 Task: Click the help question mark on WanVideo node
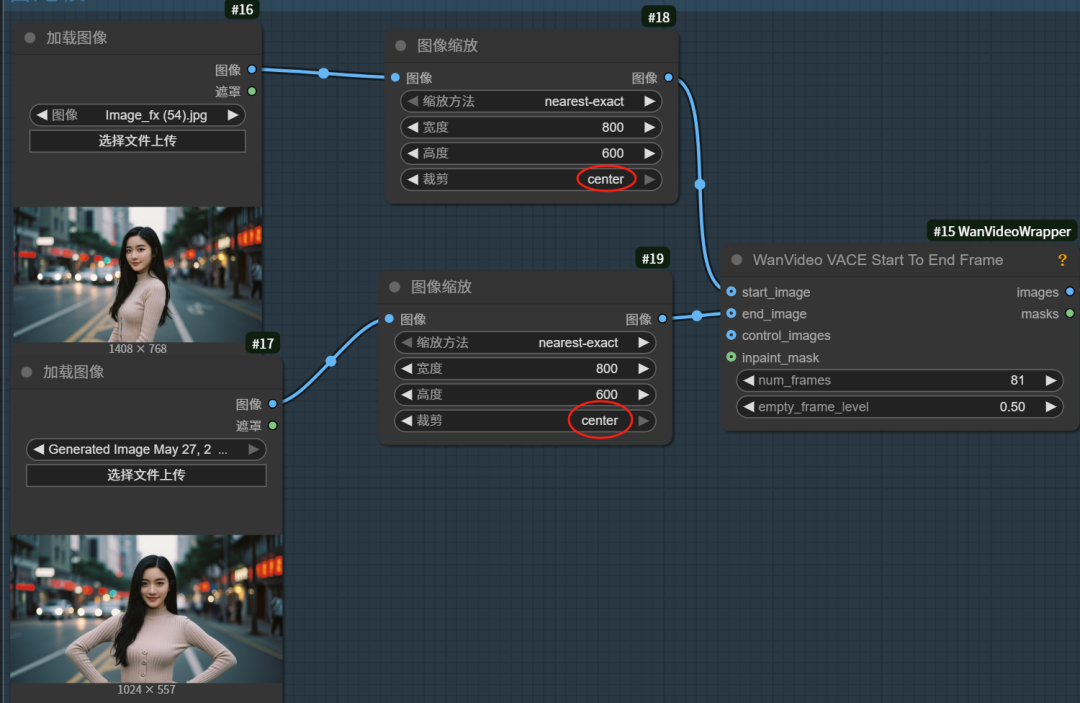[x=1062, y=260]
